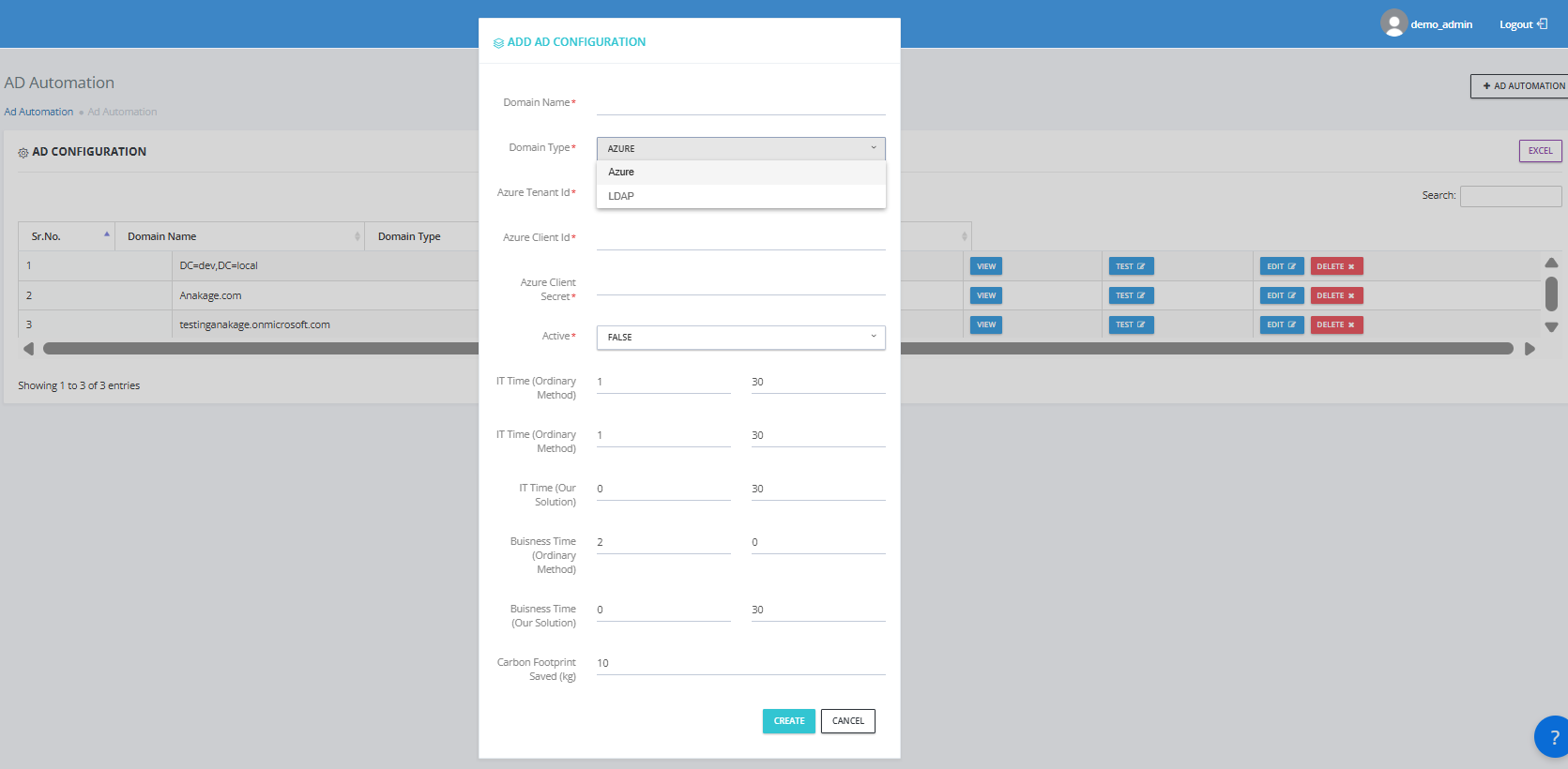Click the Ad Automation breadcrumb link

[x=38, y=112]
